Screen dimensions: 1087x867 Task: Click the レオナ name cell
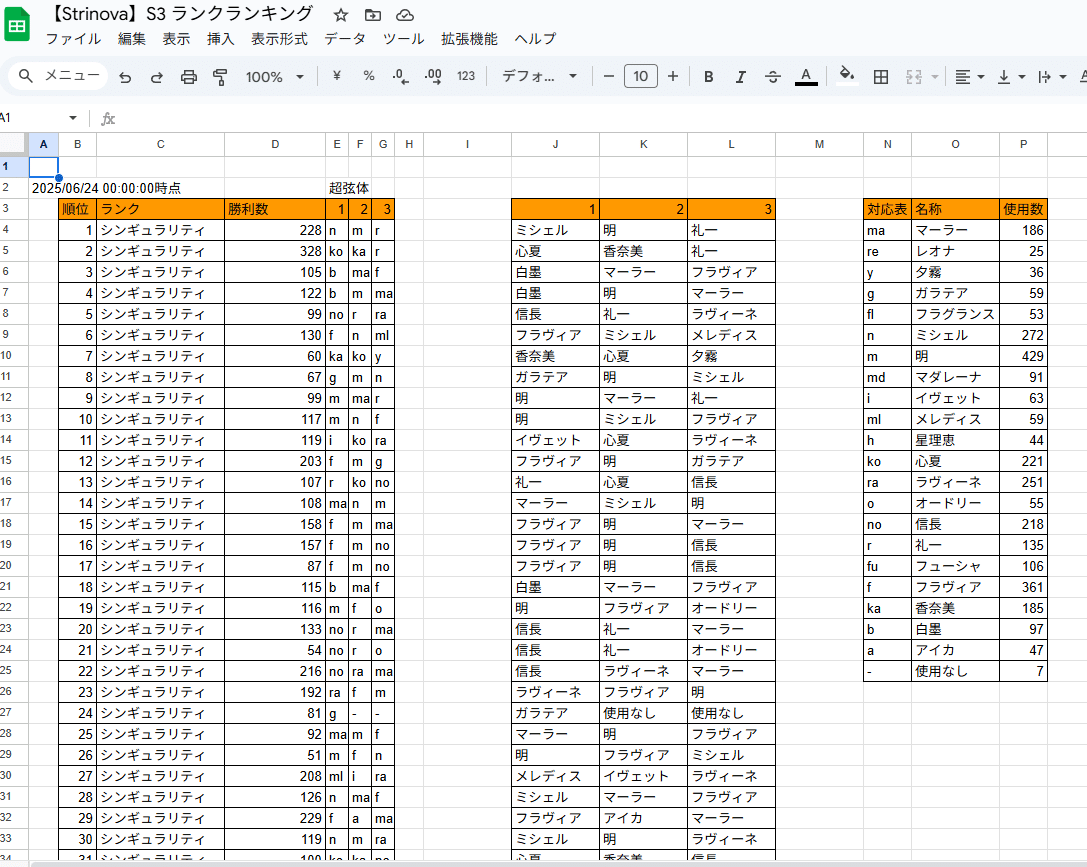(955, 251)
